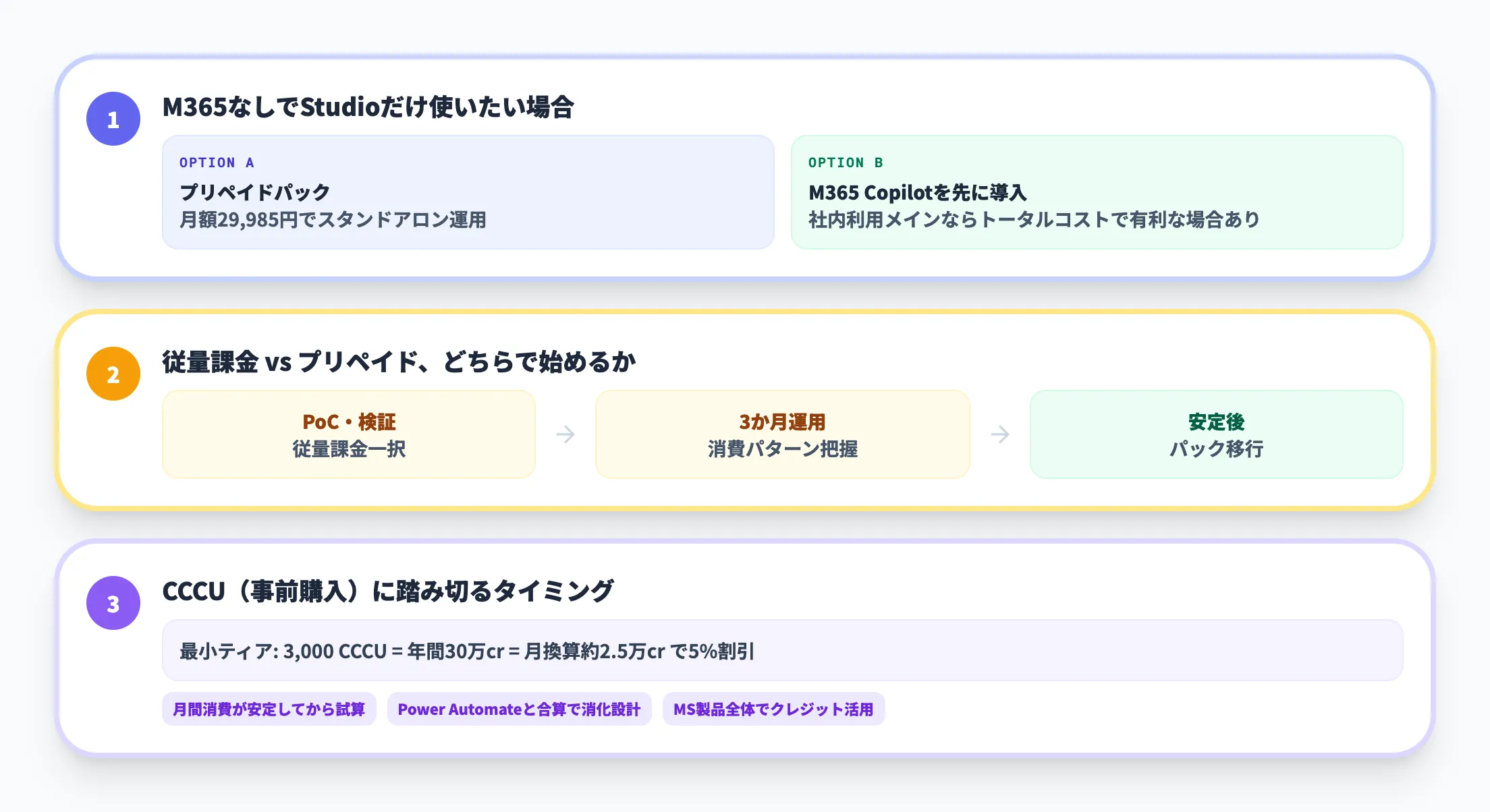Click the Power Automateと合算で消化設計 tag
The width and height of the screenshot is (1490, 812).
pos(518,709)
